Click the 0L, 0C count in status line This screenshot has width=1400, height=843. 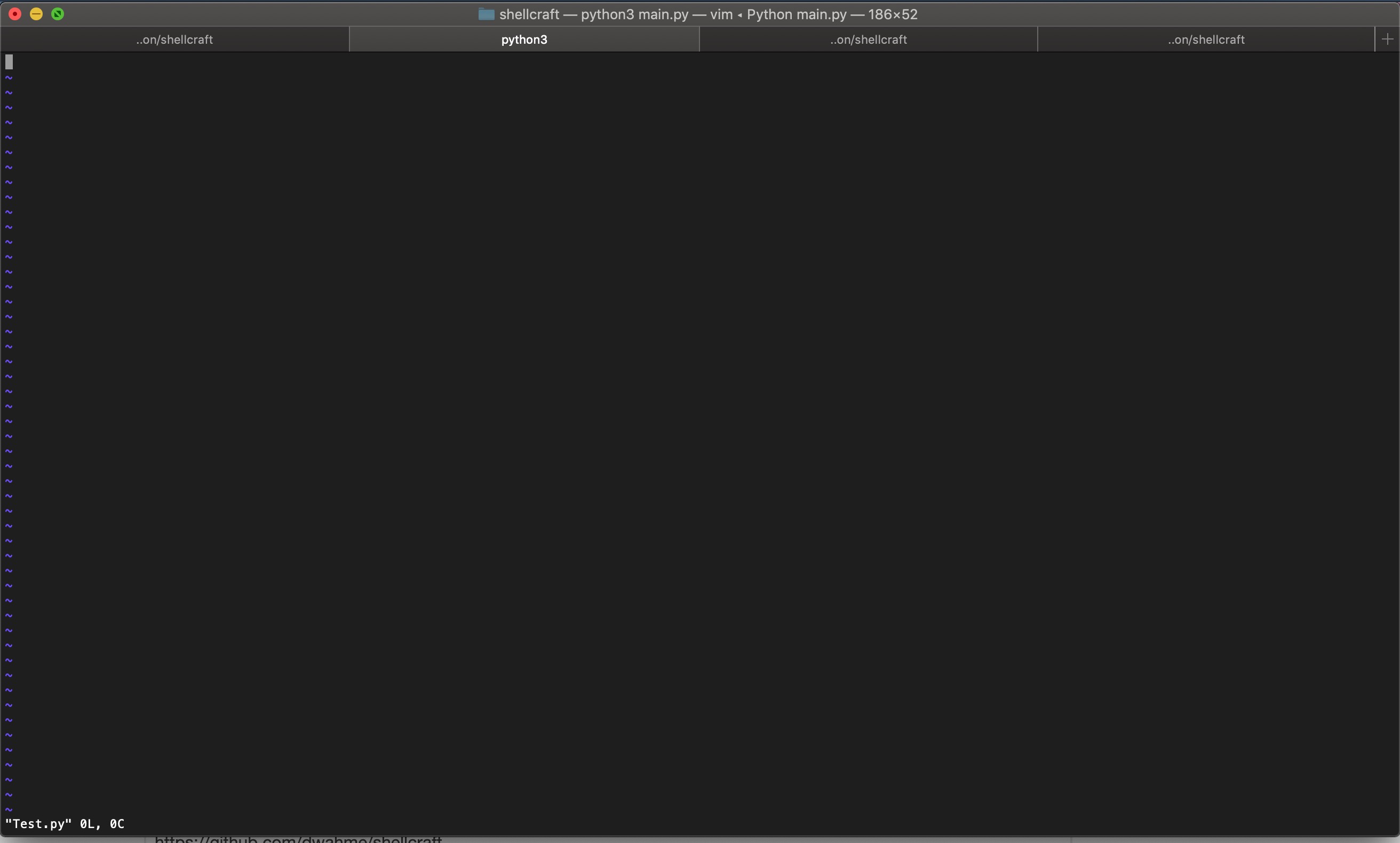click(x=102, y=824)
